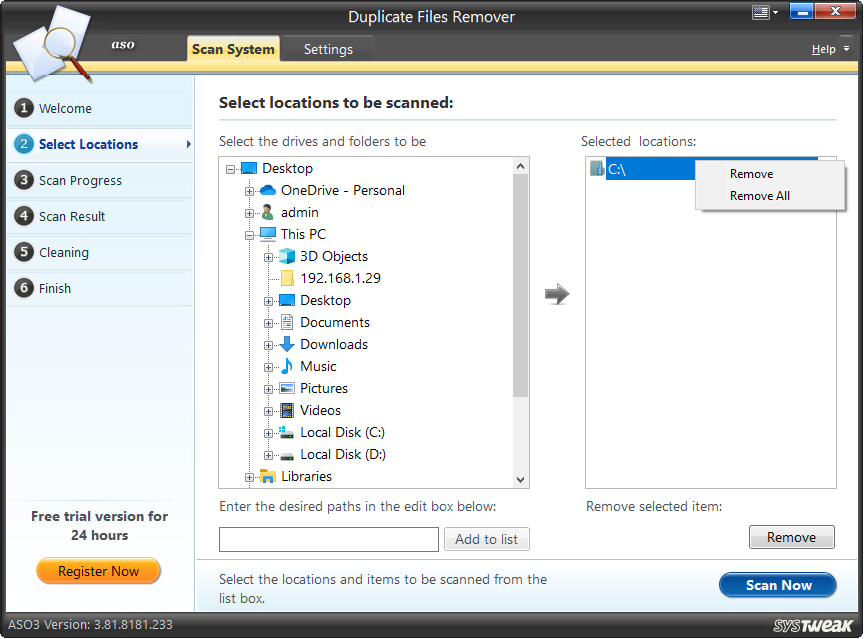Select the Pictures folder icon

pyautogui.click(x=285, y=388)
